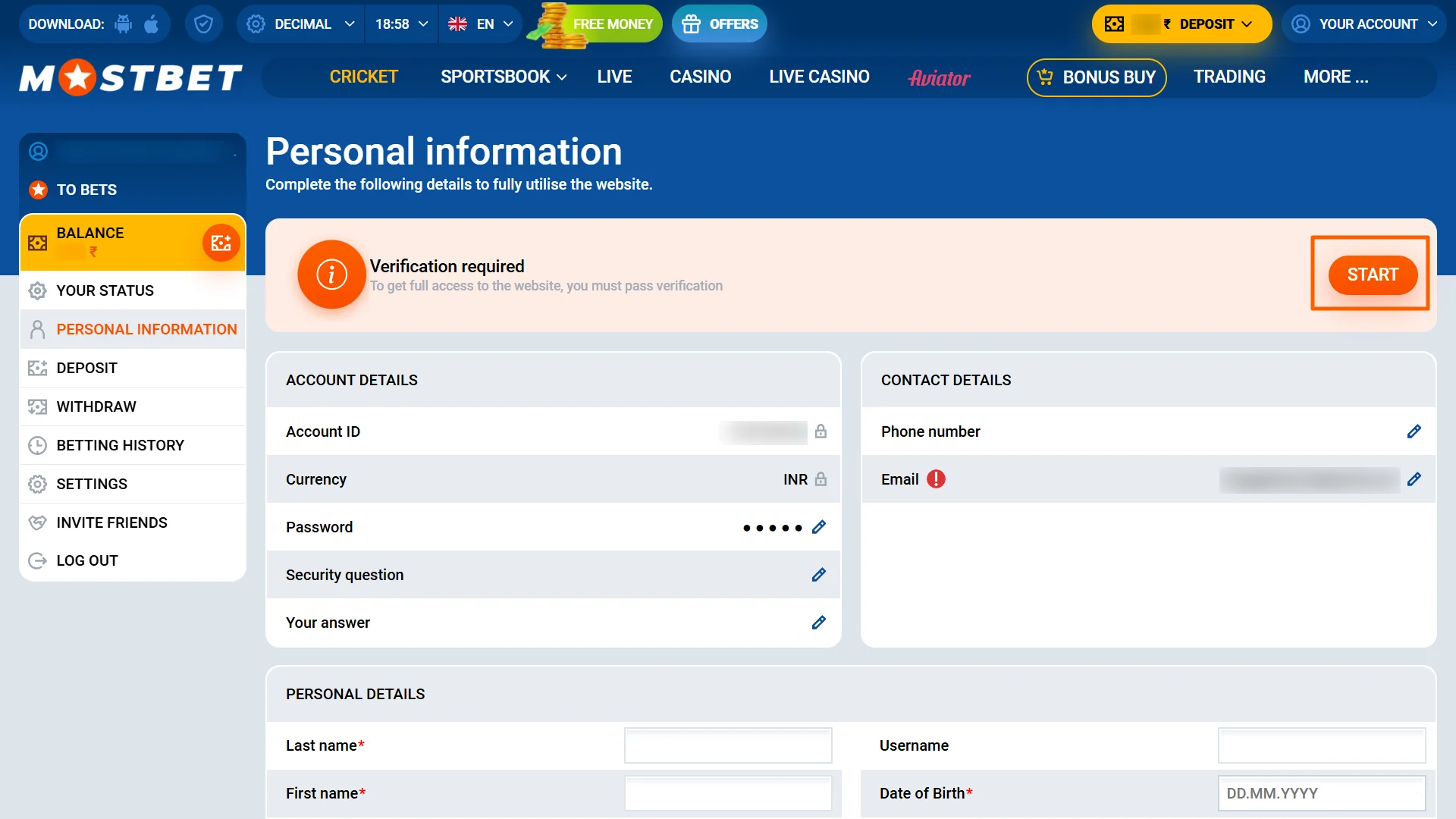Download the iOS app via Apple icon
Image resolution: width=1456 pixels, height=819 pixels.
(x=152, y=24)
